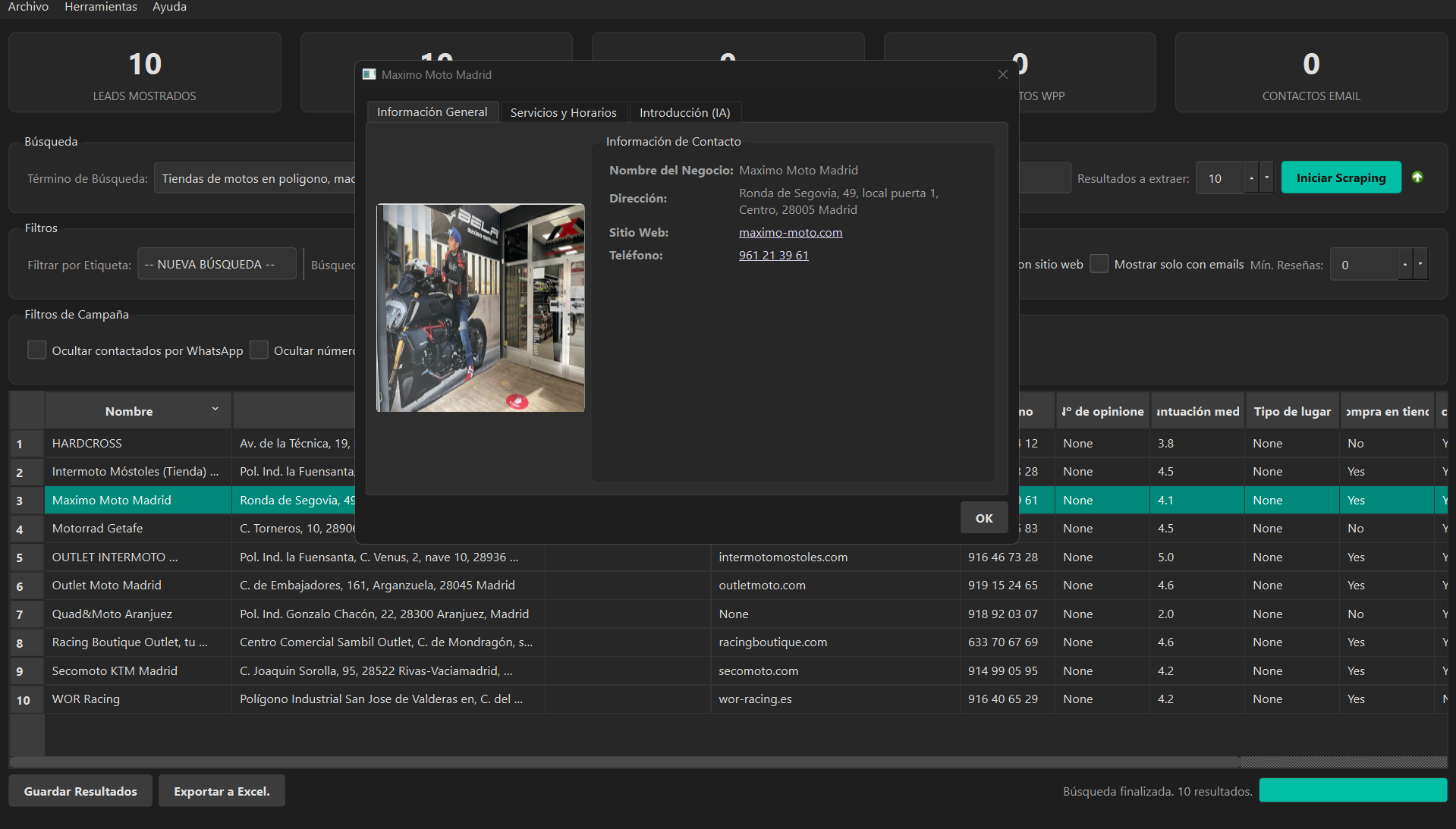Click the LEADS MOSTRADOS counter card
Screen dimensions: 1456x829
(145, 73)
